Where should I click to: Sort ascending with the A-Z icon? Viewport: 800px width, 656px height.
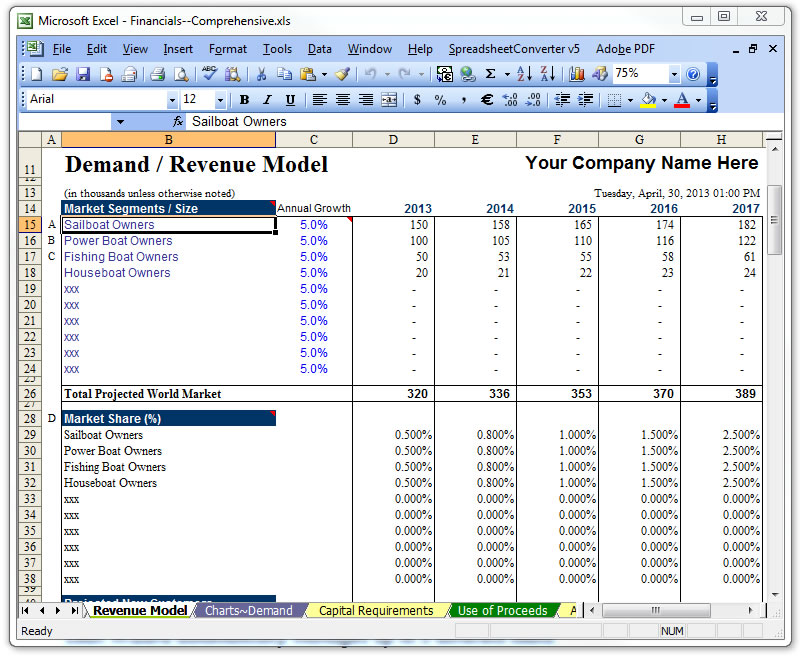click(x=524, y=74)
